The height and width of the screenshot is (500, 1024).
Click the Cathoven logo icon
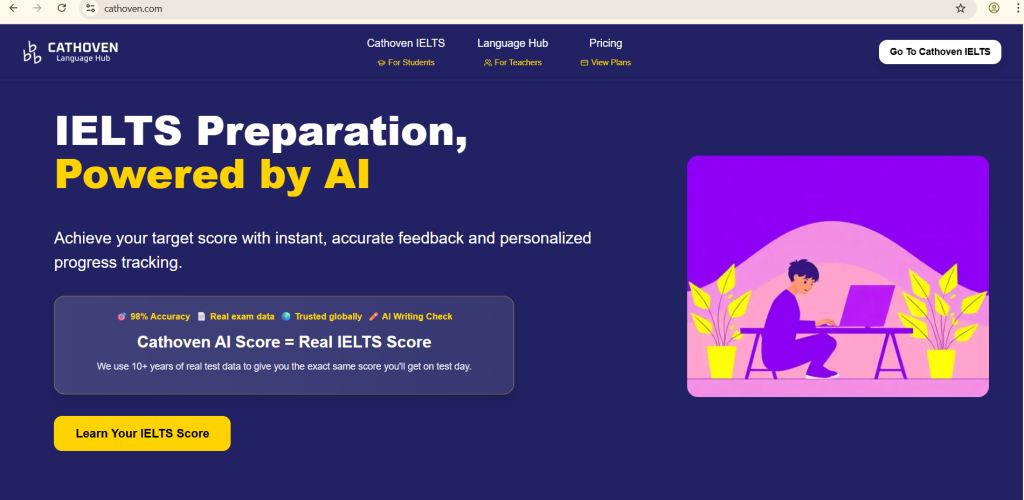(33, 52)
